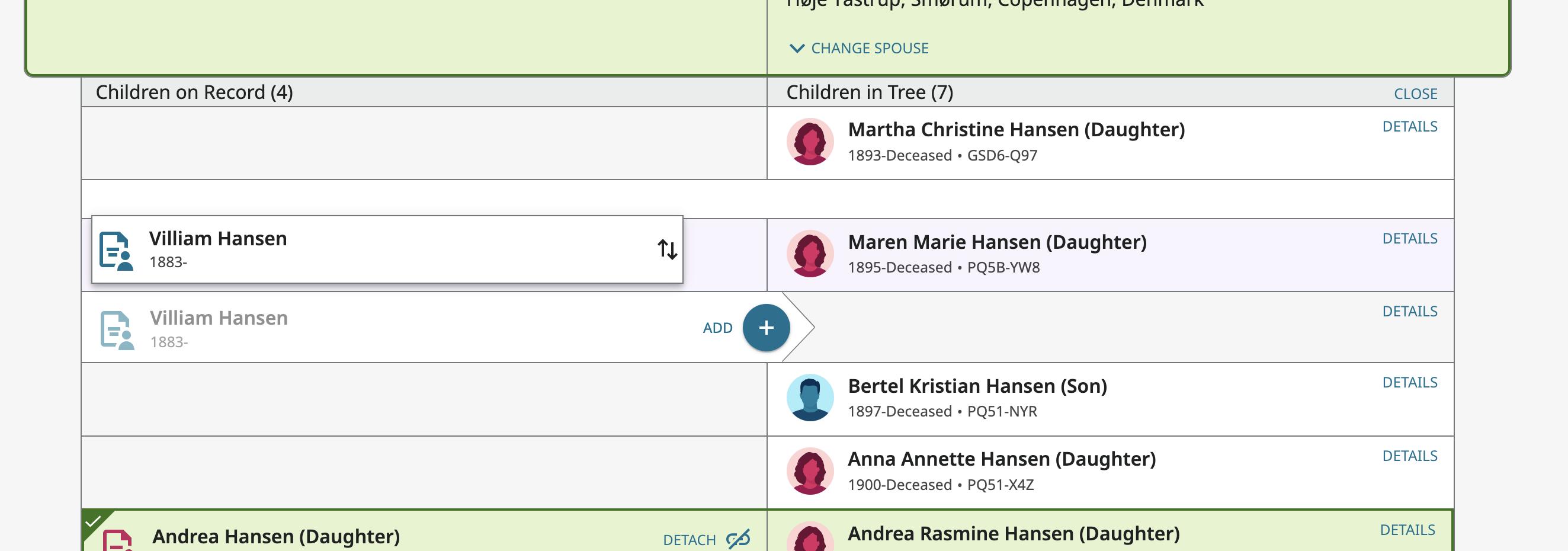Open DETAILS for Martha Christine Hansen
This screenshot has height=551, width=1568.
[1410, 126]
